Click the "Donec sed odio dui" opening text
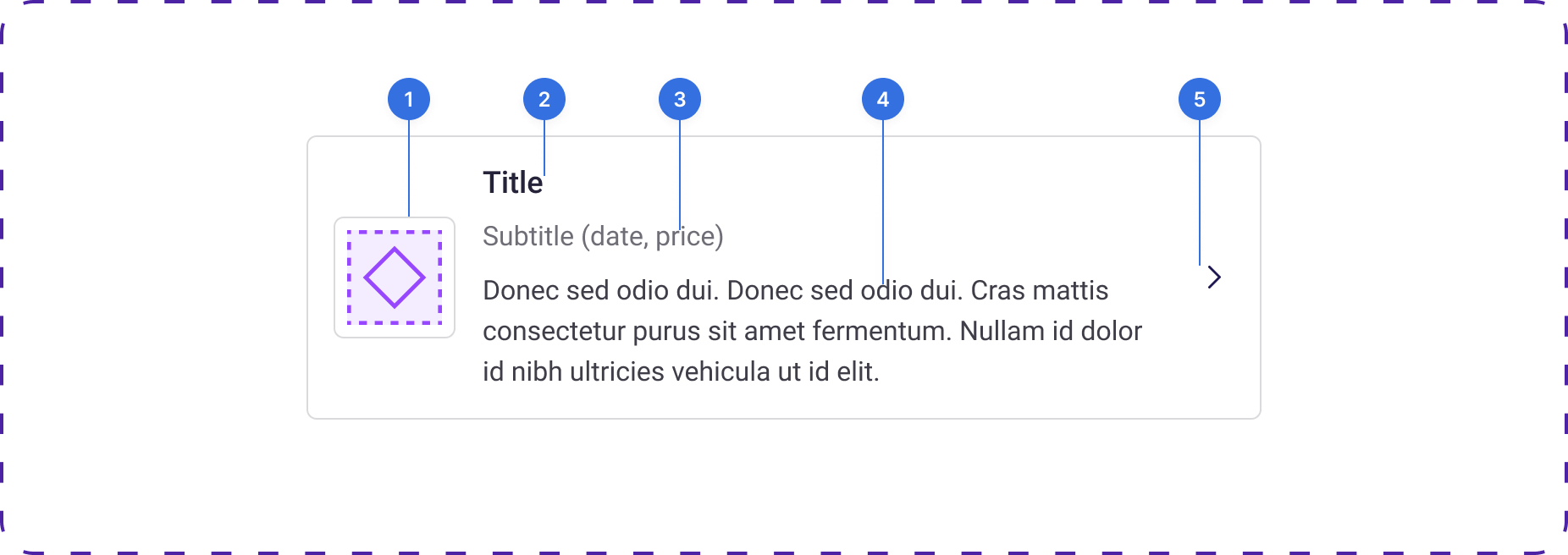The image size is (1568, 555). click(601, 290)
